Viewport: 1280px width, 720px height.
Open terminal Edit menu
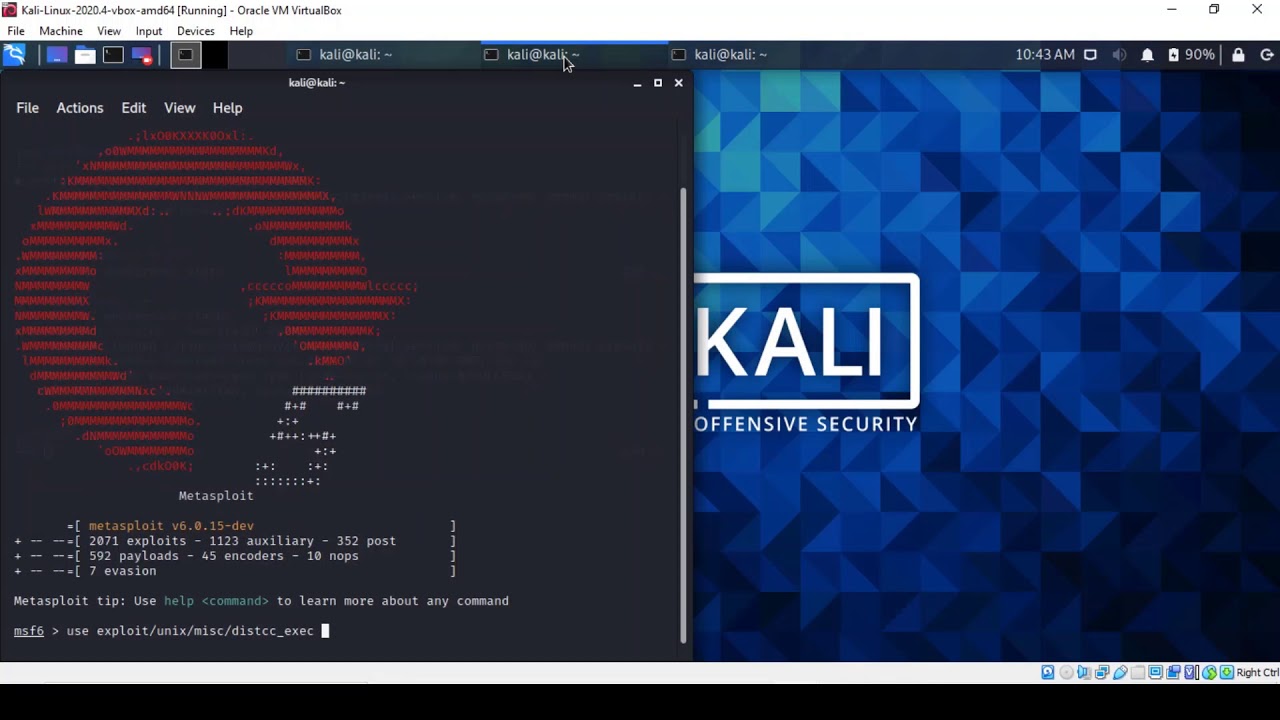click(133, 108)
